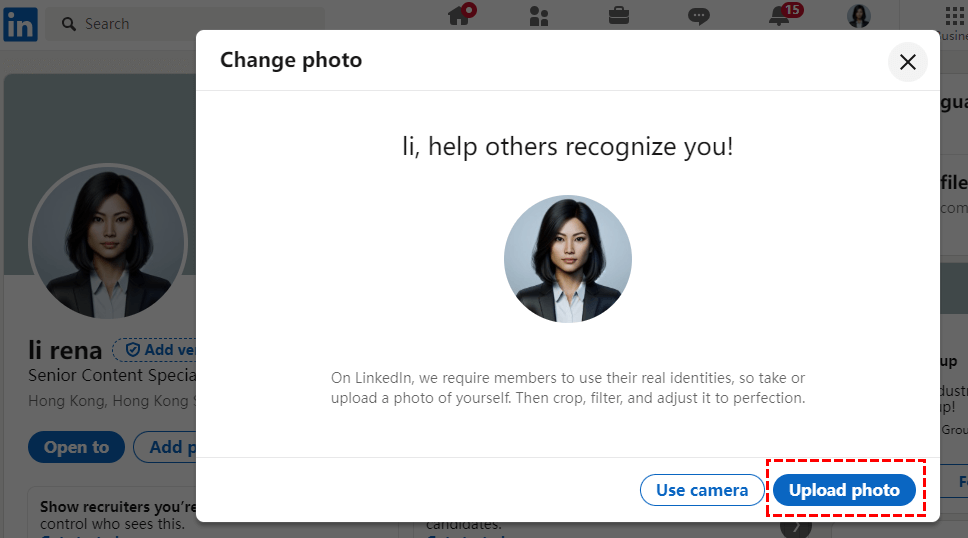Image resolution: width=968 pixels, height=538 pixels.
Task: Click the Open to button
Action: (x=76, y=447)
